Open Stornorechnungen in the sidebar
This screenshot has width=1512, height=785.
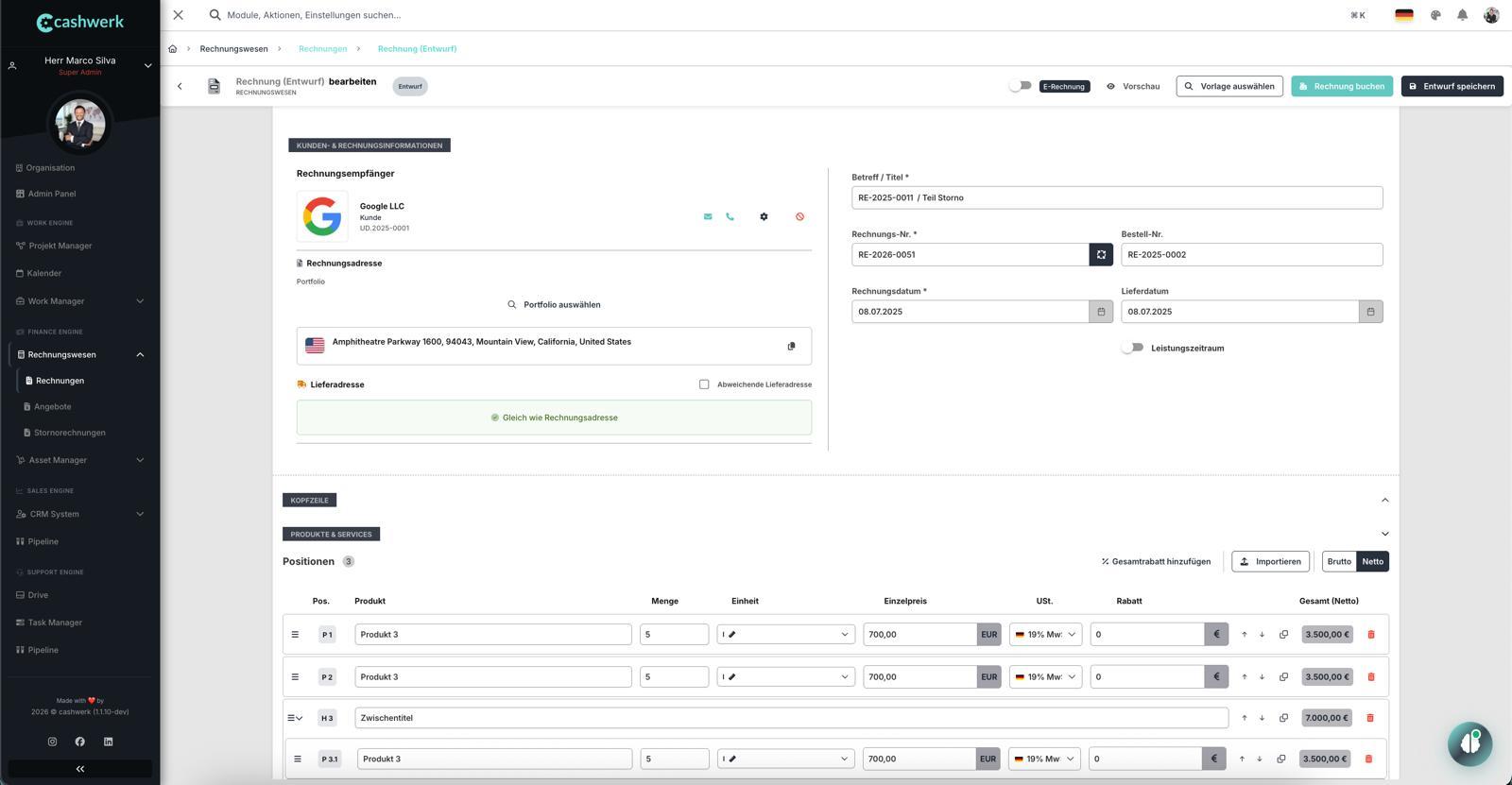click(x=69, y=433)
